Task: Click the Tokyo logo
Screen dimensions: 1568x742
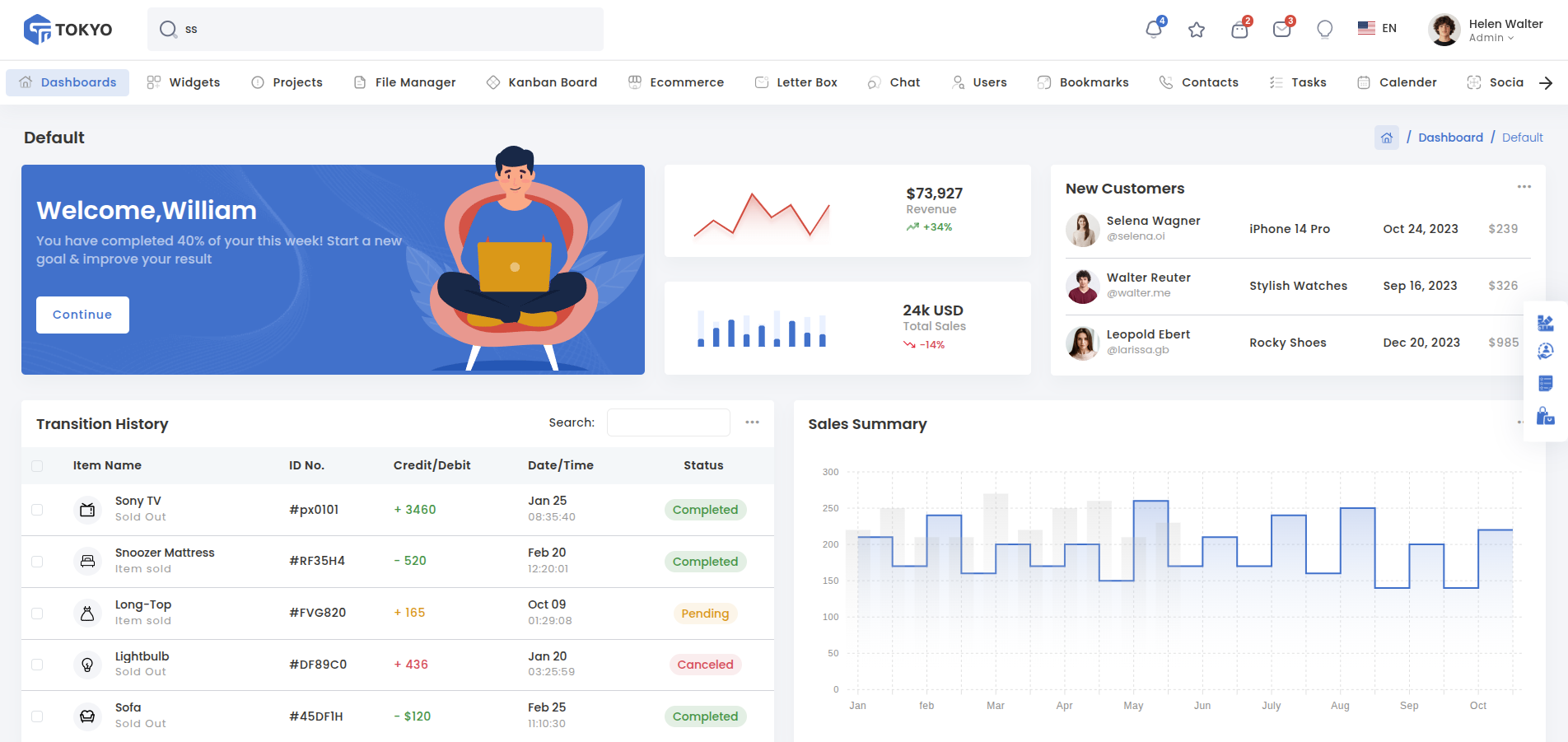Action: (68, 30)
